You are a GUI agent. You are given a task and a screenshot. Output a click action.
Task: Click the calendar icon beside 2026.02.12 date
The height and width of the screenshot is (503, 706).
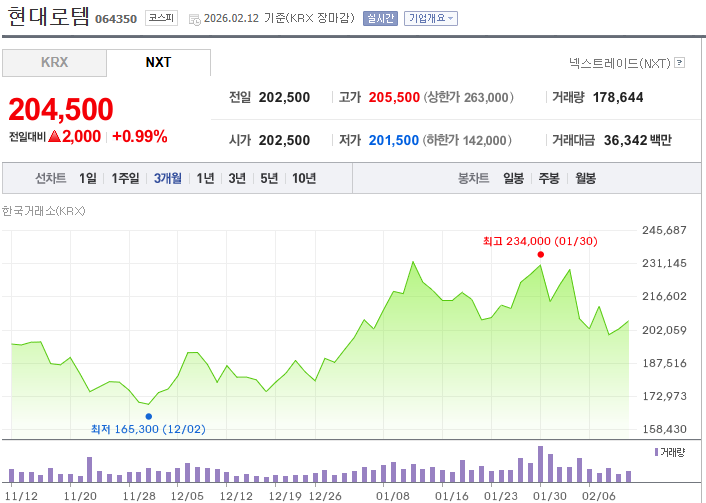tap(195, 20)
